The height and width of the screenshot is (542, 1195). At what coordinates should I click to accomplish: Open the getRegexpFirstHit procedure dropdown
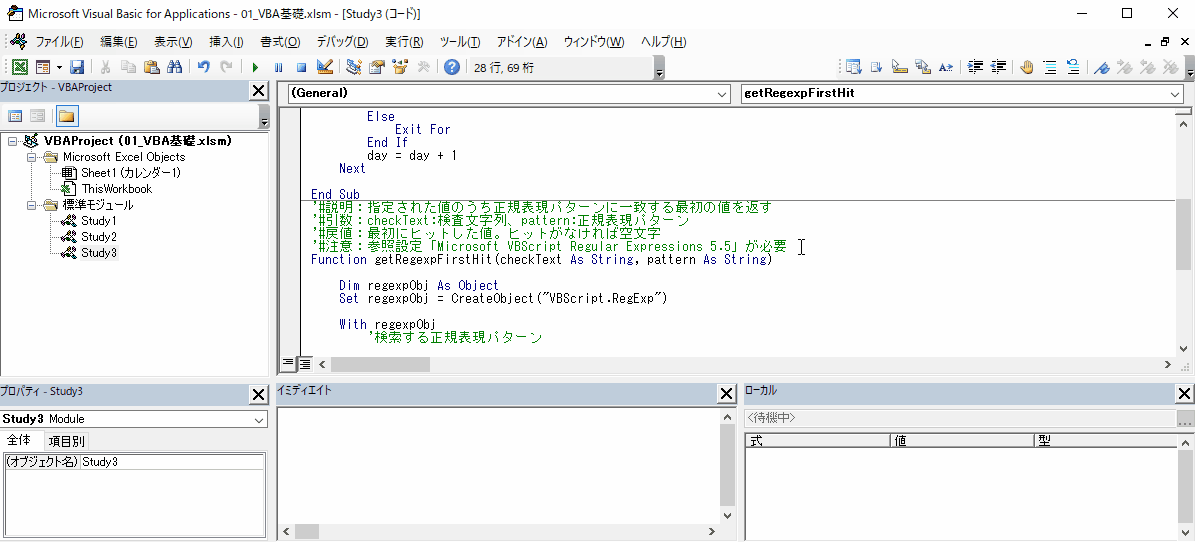click(x=1174, y=94)
